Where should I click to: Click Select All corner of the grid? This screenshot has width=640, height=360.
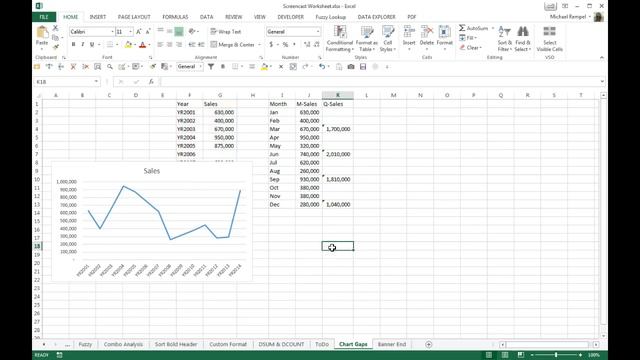[38, 95]
